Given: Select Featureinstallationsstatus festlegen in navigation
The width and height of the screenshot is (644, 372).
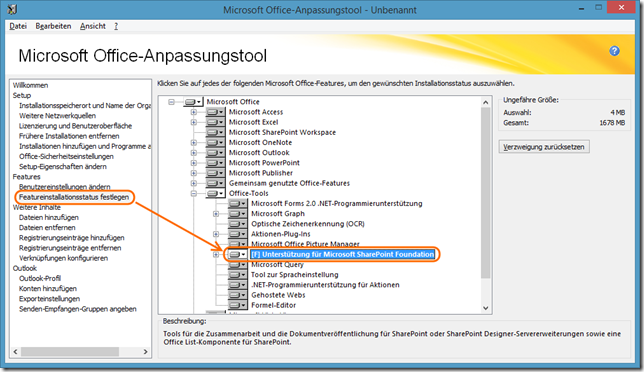Looking at the screenshot, I should pyautogui.click(x=74, y=197).
